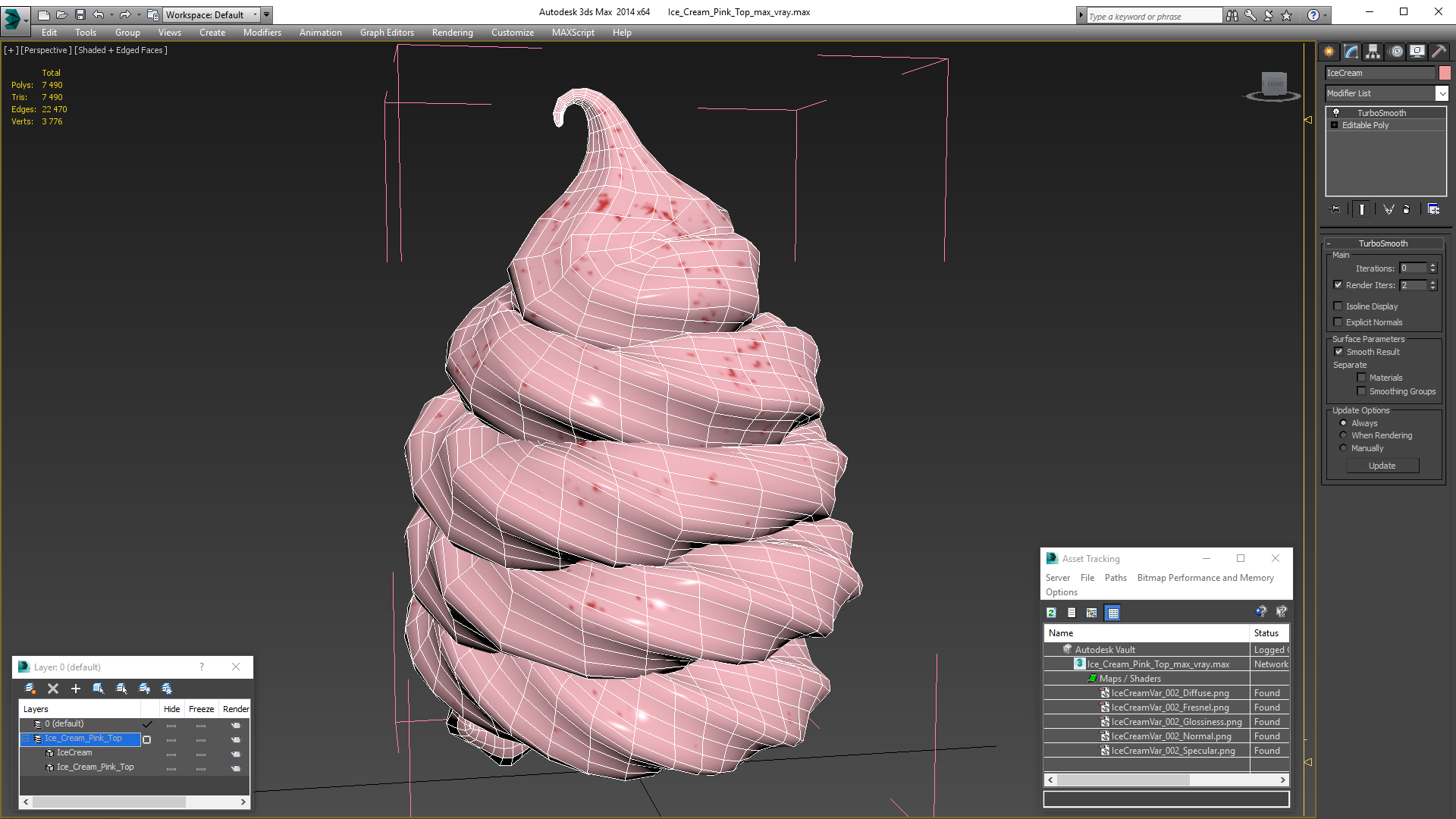Click Make Unique icon under modifier stack
The height and width of the screenshot is (819, 1456).
tap(1389, 209)
